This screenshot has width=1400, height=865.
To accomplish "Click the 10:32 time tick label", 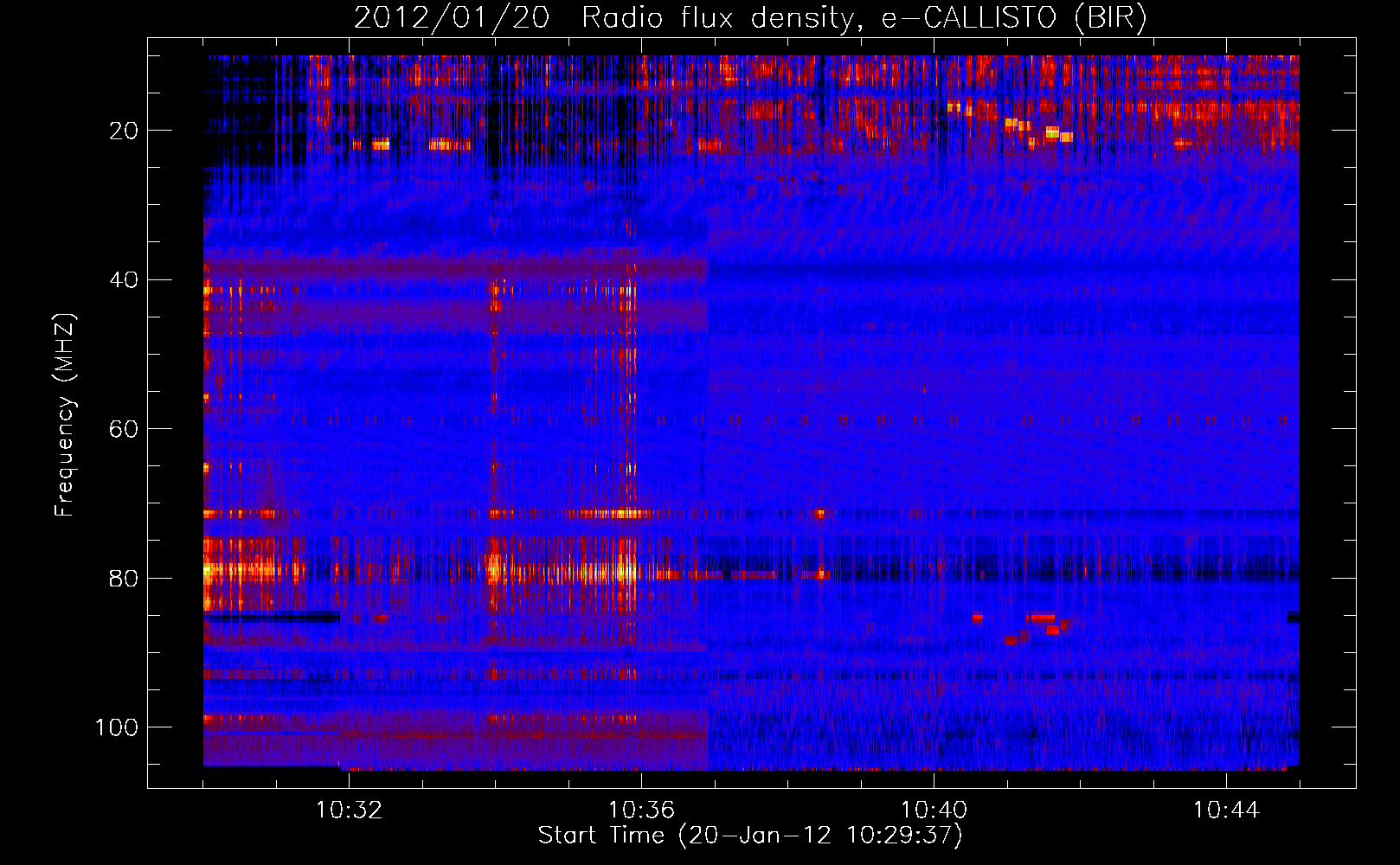I will tap(349, 811).
